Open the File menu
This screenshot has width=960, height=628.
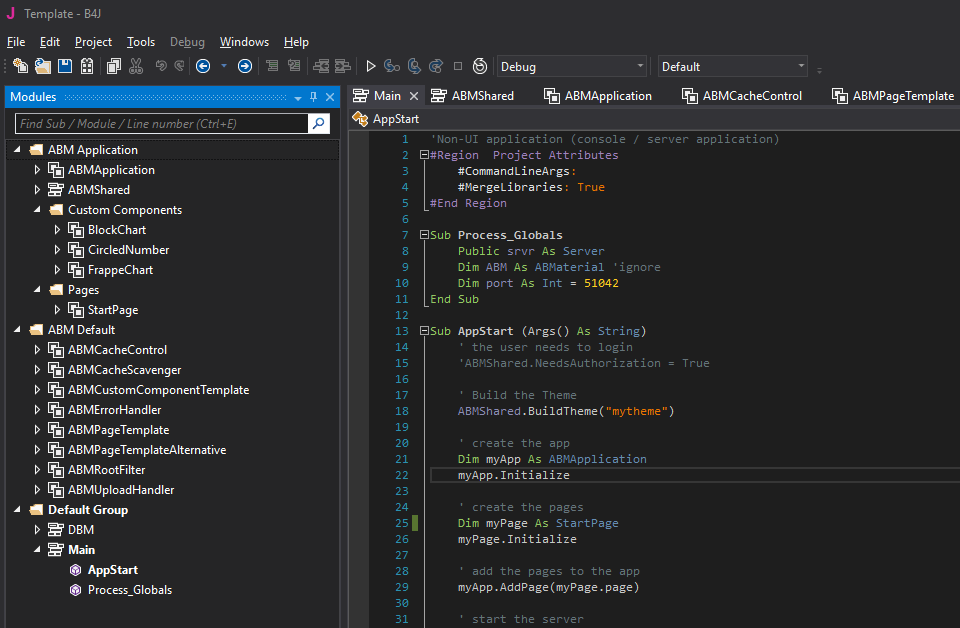point(16,42)
